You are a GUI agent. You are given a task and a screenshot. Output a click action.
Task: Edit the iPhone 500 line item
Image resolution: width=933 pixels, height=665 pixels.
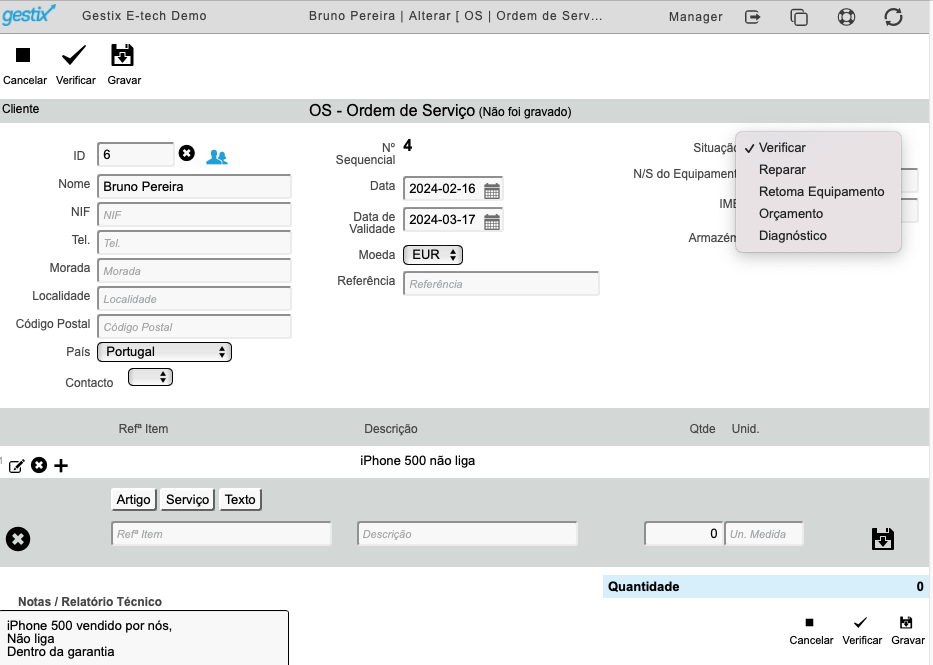17,466
